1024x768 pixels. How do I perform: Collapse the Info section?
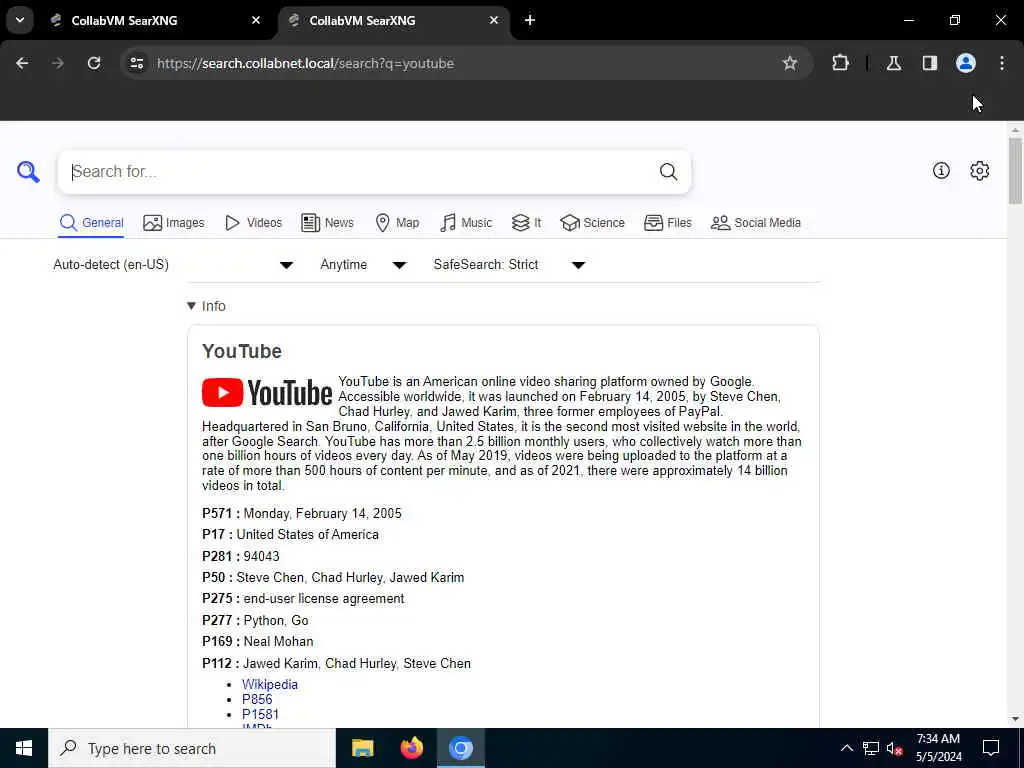[206, 306]
